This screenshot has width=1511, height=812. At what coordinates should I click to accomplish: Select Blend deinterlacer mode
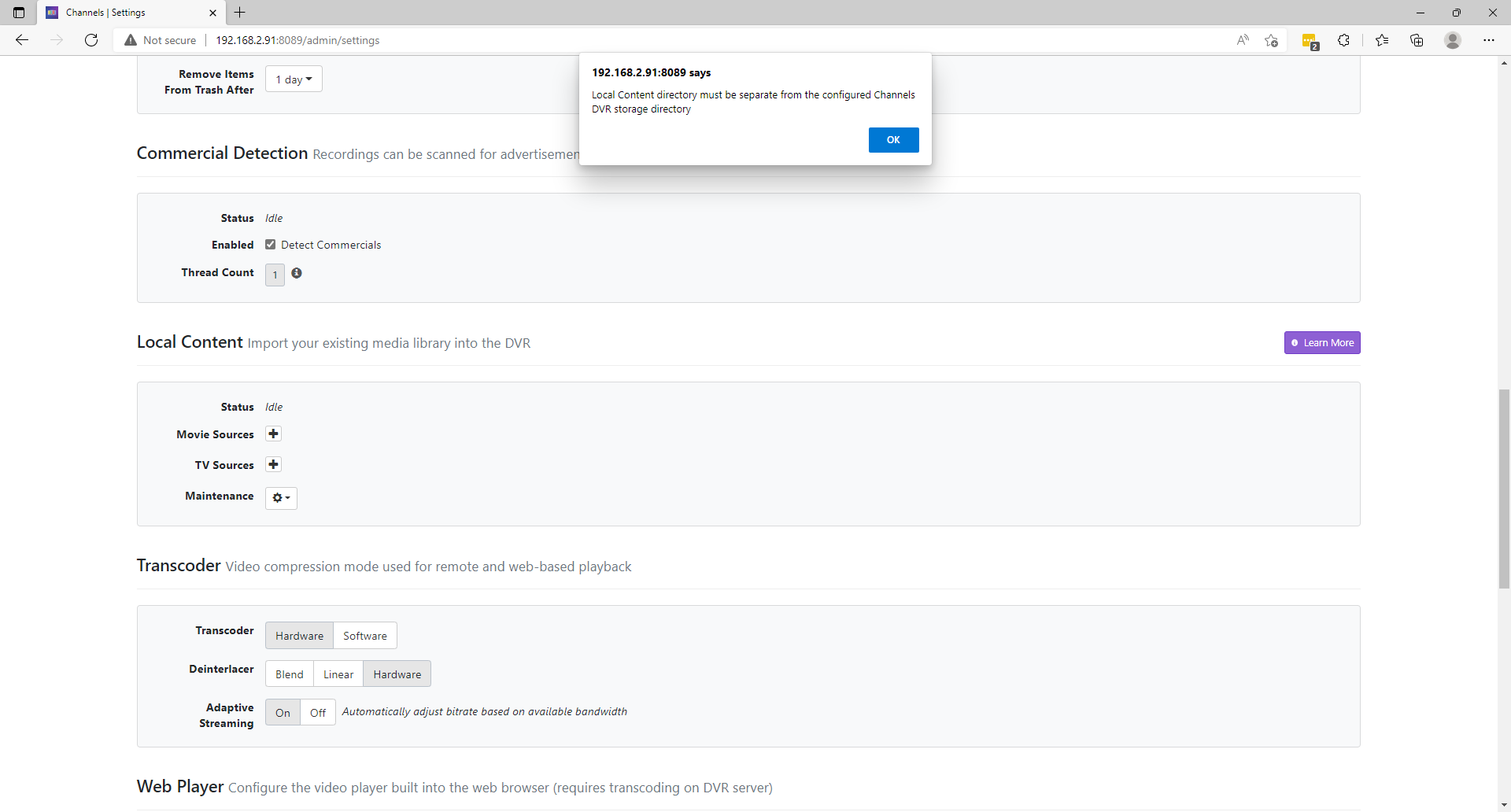point(289,674)
